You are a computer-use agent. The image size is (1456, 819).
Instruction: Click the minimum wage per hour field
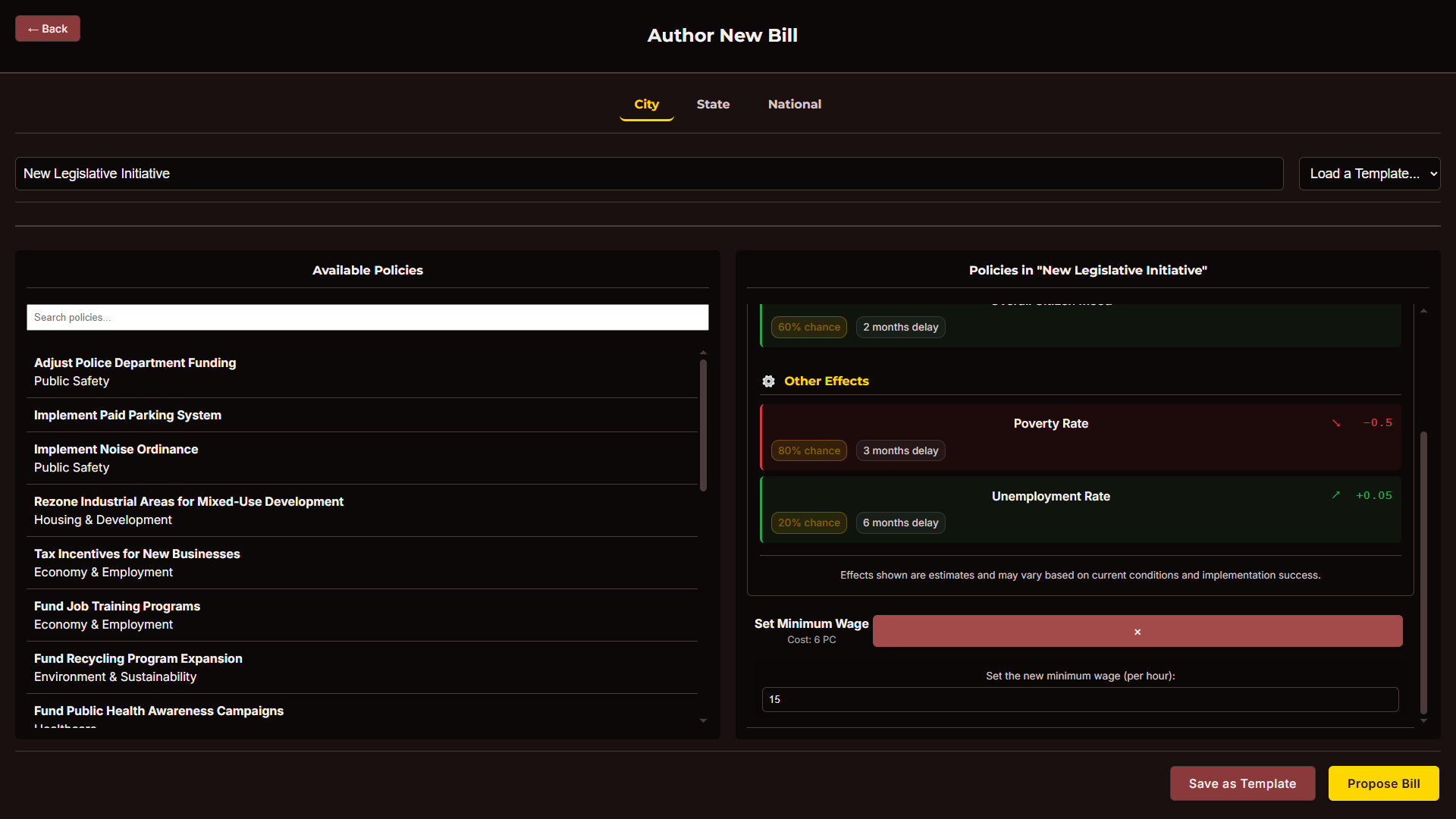pos(1080,699)
